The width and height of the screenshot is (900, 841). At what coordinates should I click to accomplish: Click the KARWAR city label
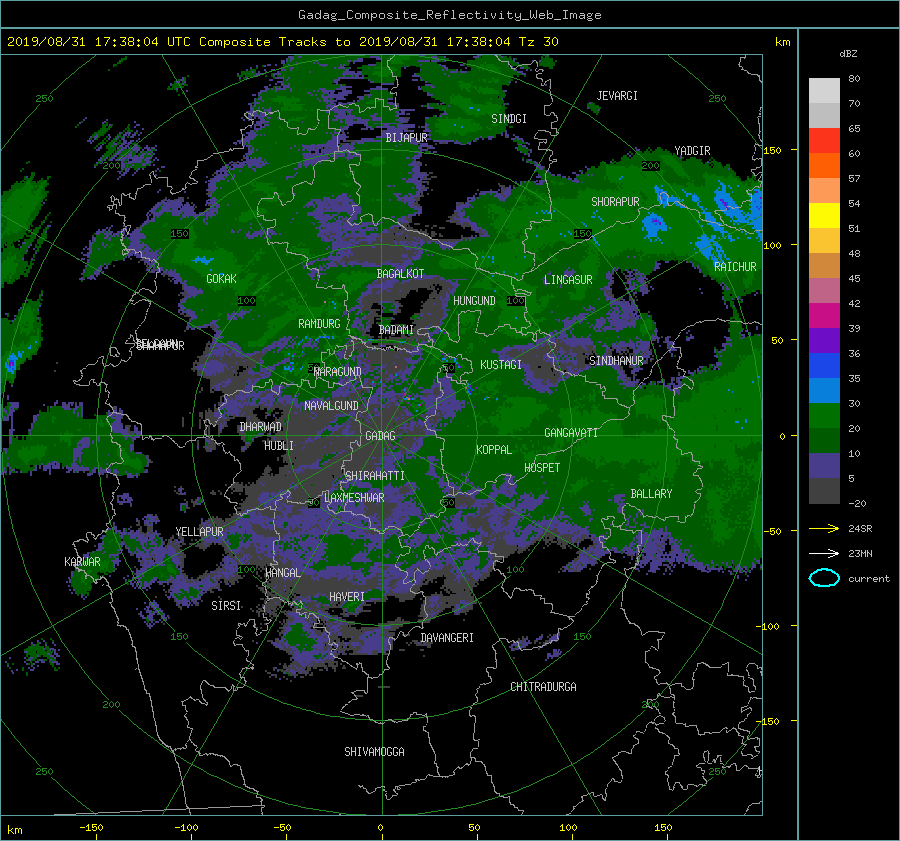82,562
